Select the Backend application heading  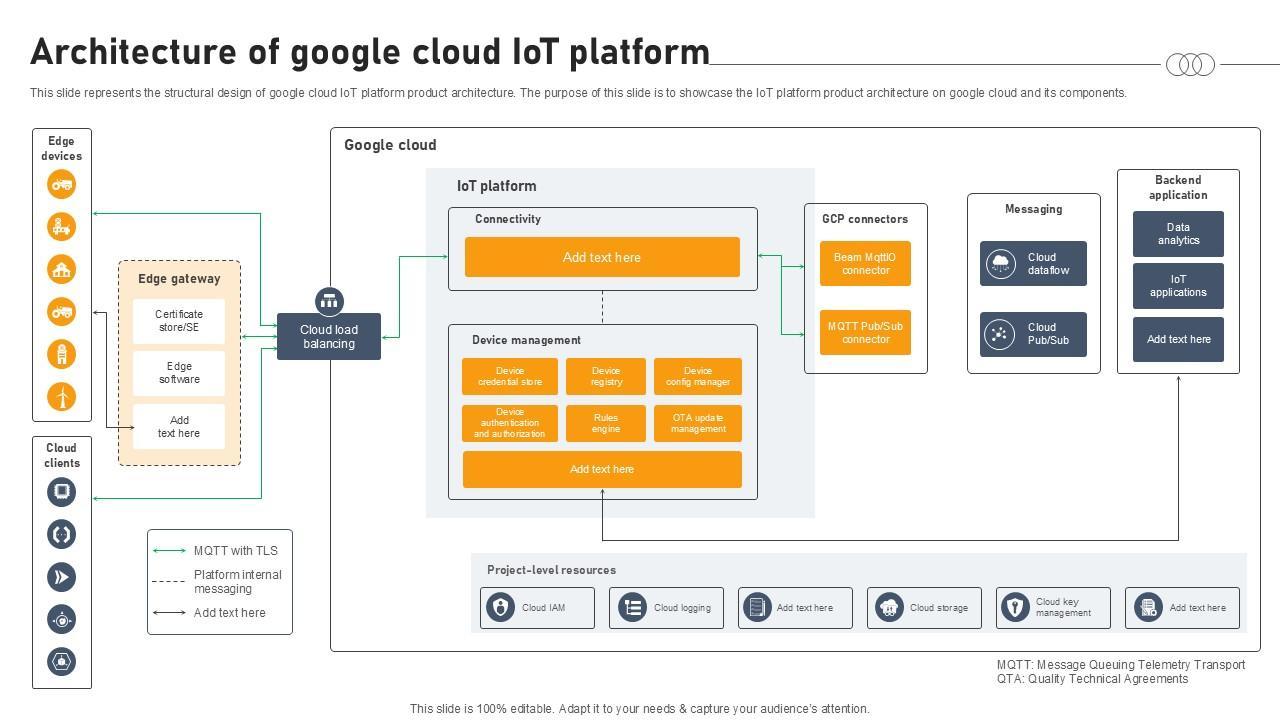pyautogui.click(x=1178, y=187)
